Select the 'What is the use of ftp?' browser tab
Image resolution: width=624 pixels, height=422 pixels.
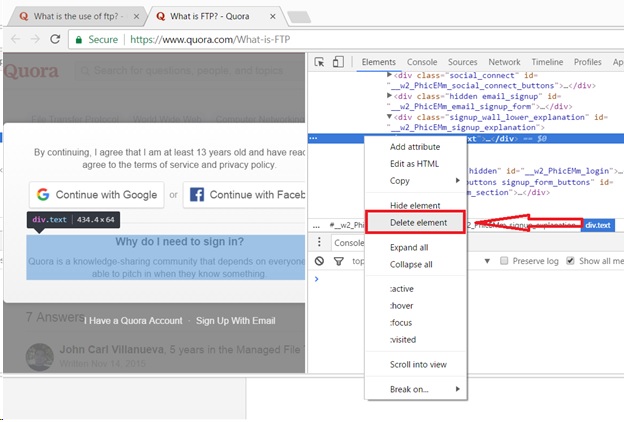pos(78,16)
